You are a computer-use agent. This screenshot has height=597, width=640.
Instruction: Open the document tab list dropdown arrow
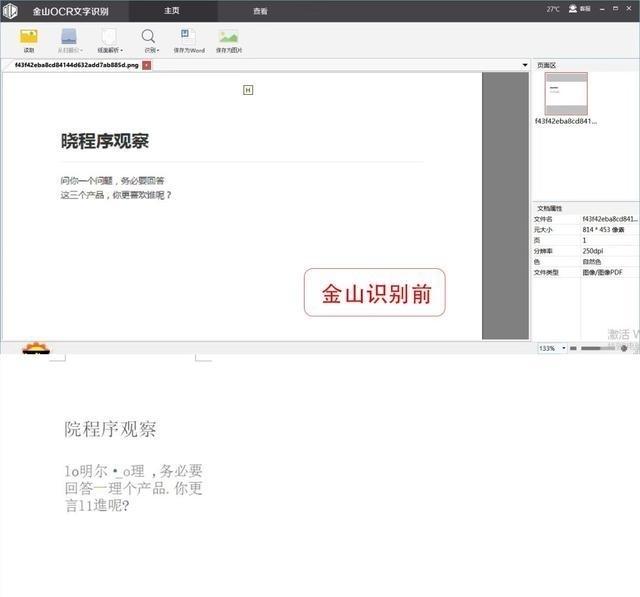click(525, 65)
